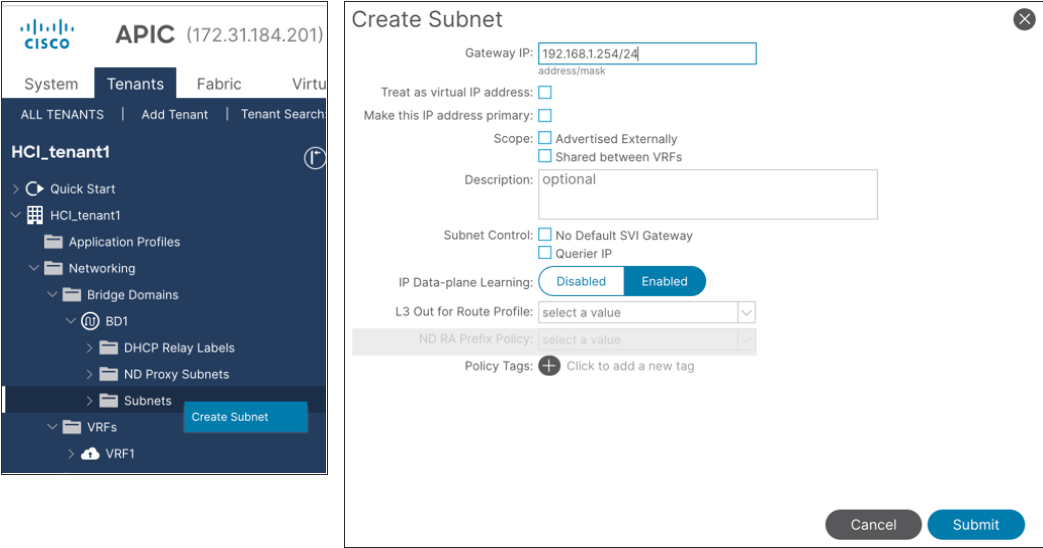Click the DHCP Relay Labels folder icon
The image size is (1043, 548).
coord(108,347)
